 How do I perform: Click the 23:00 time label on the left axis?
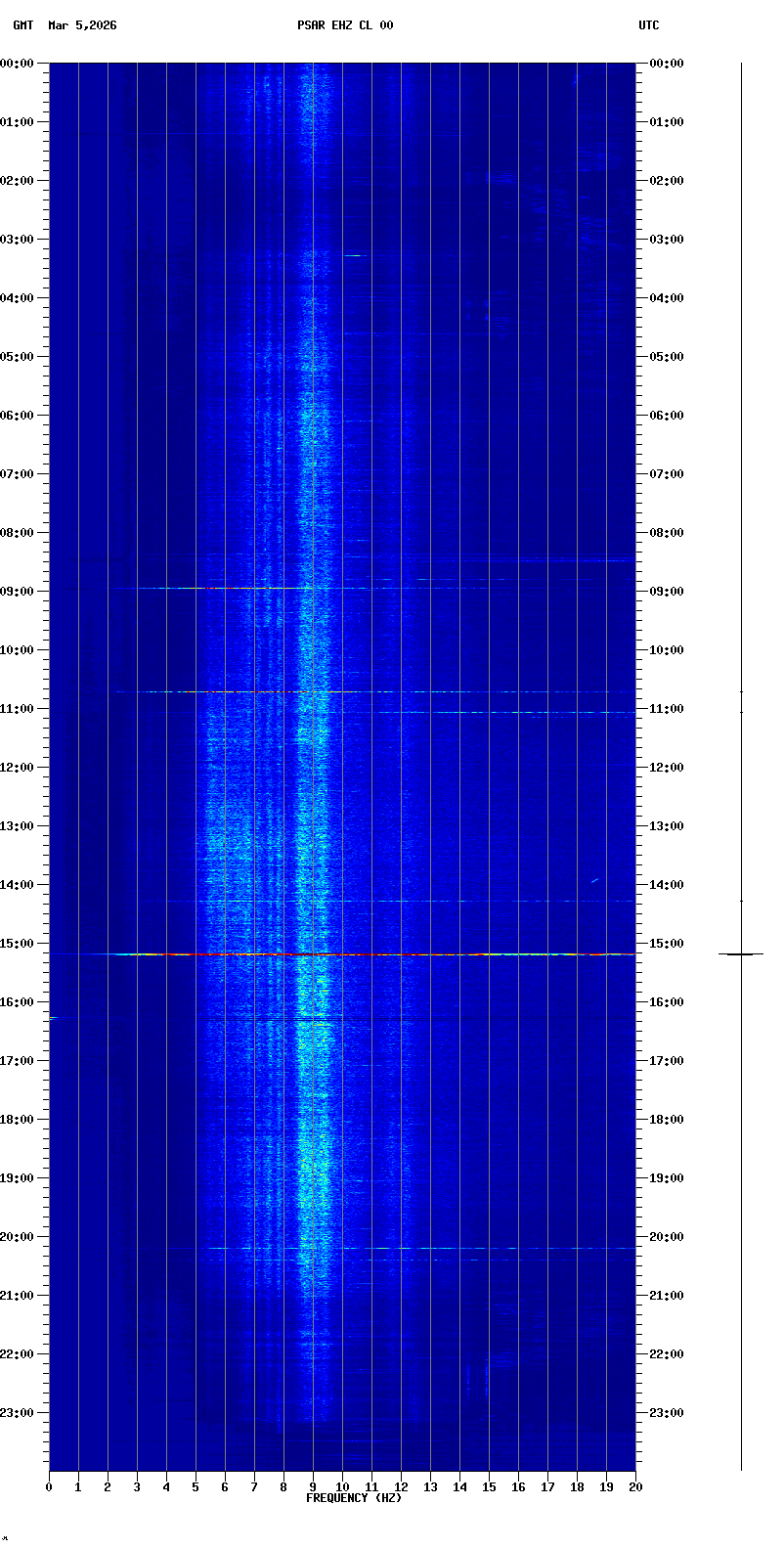point(18,1413)
